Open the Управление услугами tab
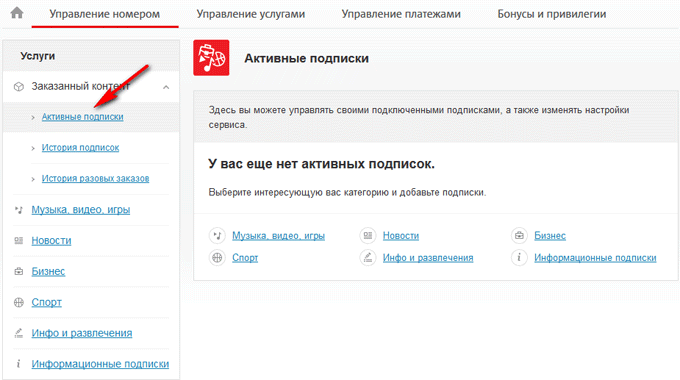Screen dimensions: 680x380 251,14
